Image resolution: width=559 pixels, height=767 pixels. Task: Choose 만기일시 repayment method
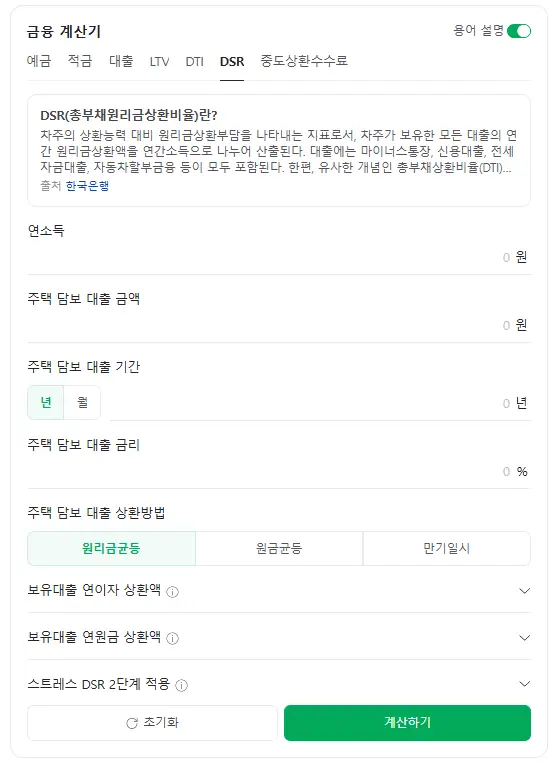click(x=447, y=548)
